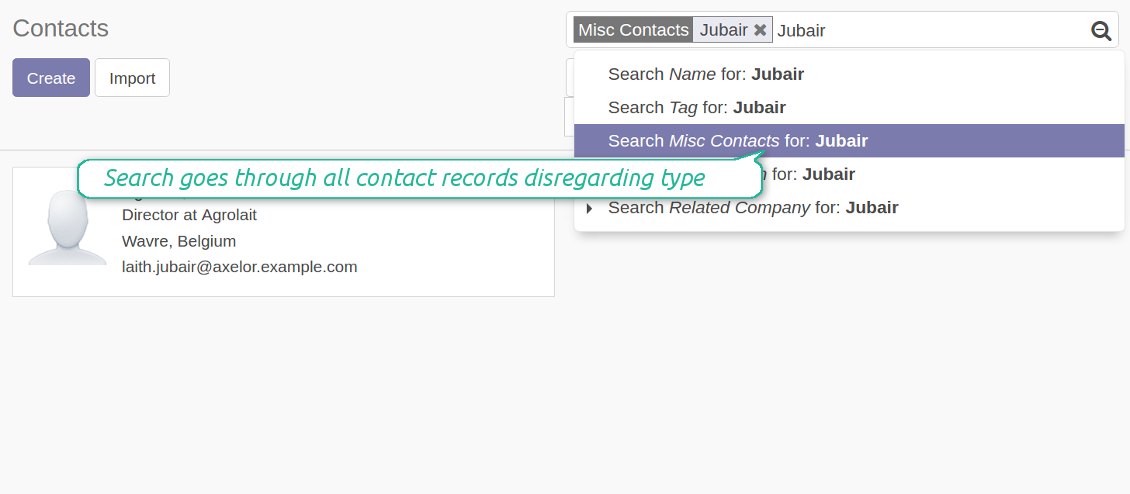
Task: Click the Misc Contacts facet label
Action: (633, 30)
